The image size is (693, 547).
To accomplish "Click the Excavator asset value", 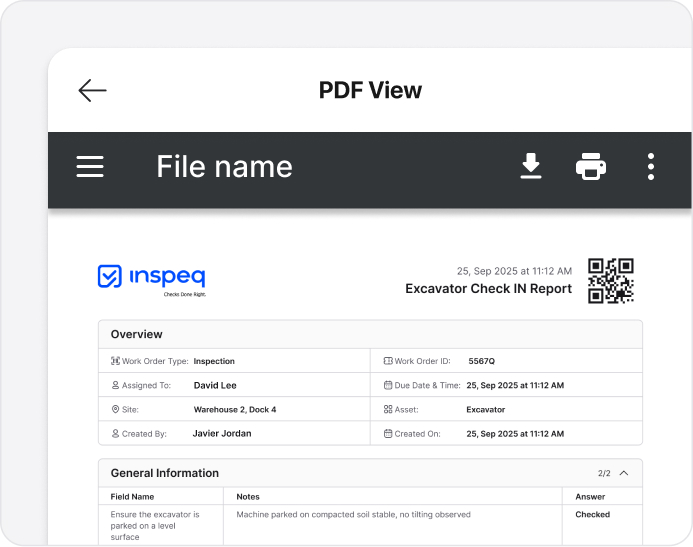I will (x=485, y=410).
